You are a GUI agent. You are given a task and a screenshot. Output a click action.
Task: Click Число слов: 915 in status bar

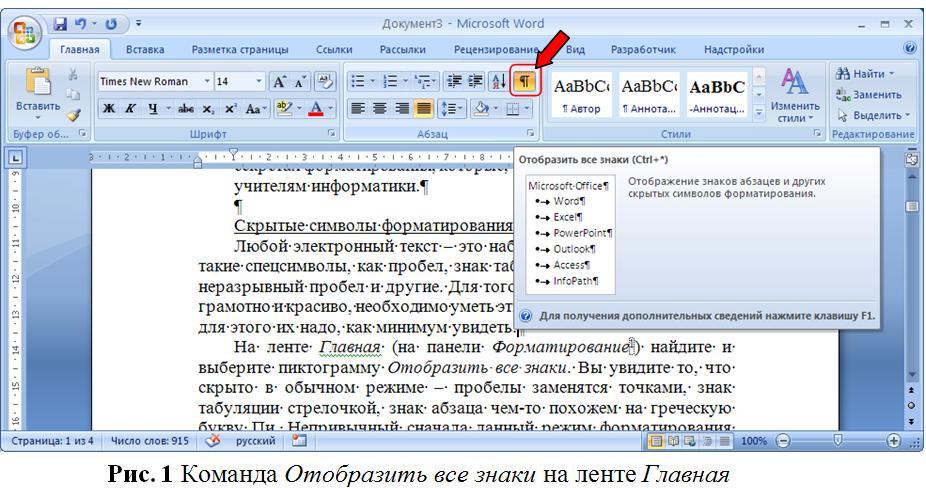[150, 441]
